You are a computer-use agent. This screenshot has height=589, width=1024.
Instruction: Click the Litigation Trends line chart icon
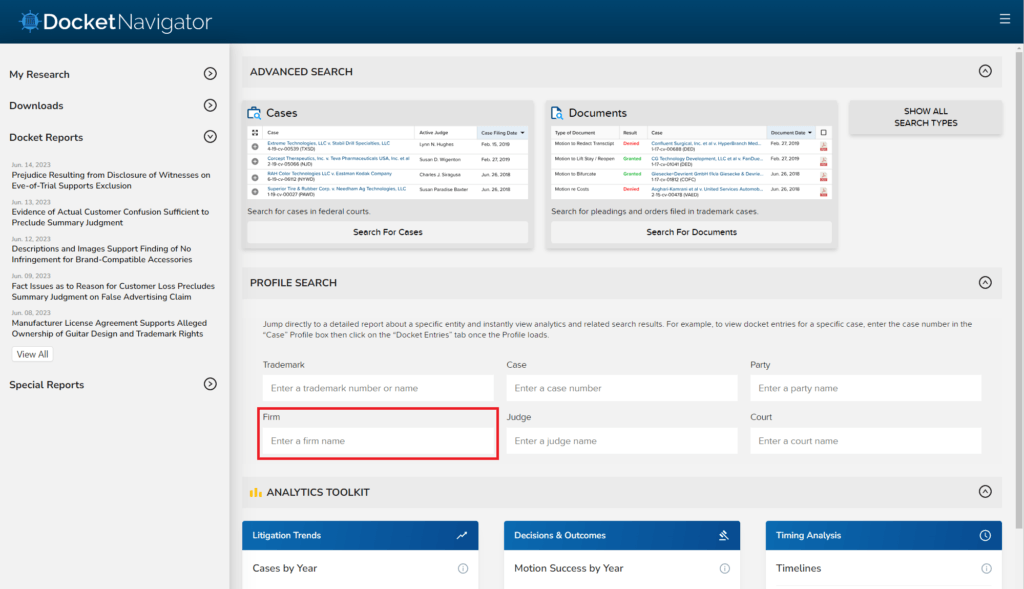pyautogui.click(x=462, y=535)
